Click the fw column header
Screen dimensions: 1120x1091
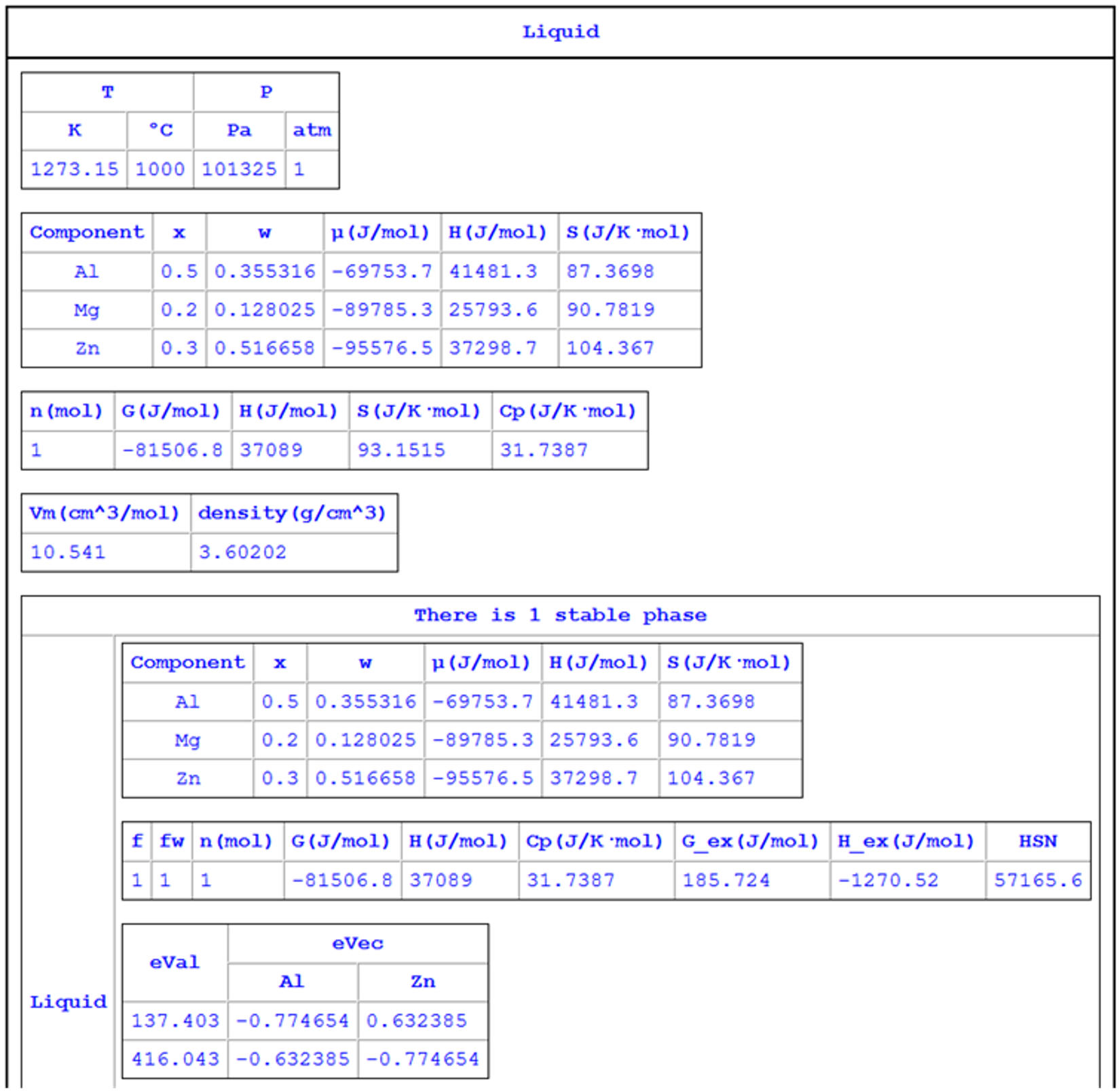click(x=172, y=841)
